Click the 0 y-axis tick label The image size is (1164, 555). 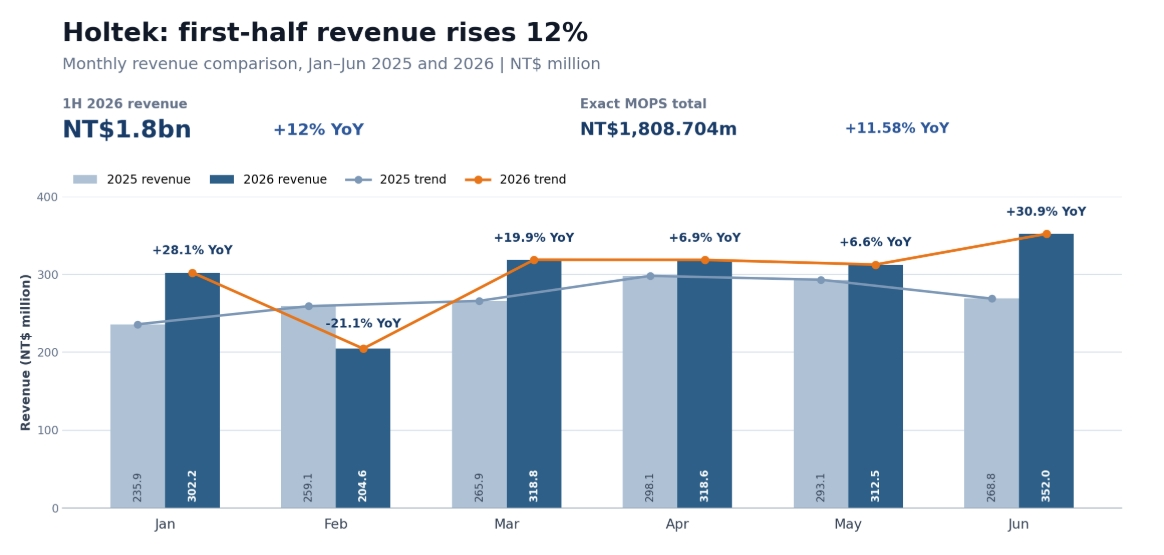(55, 508)
